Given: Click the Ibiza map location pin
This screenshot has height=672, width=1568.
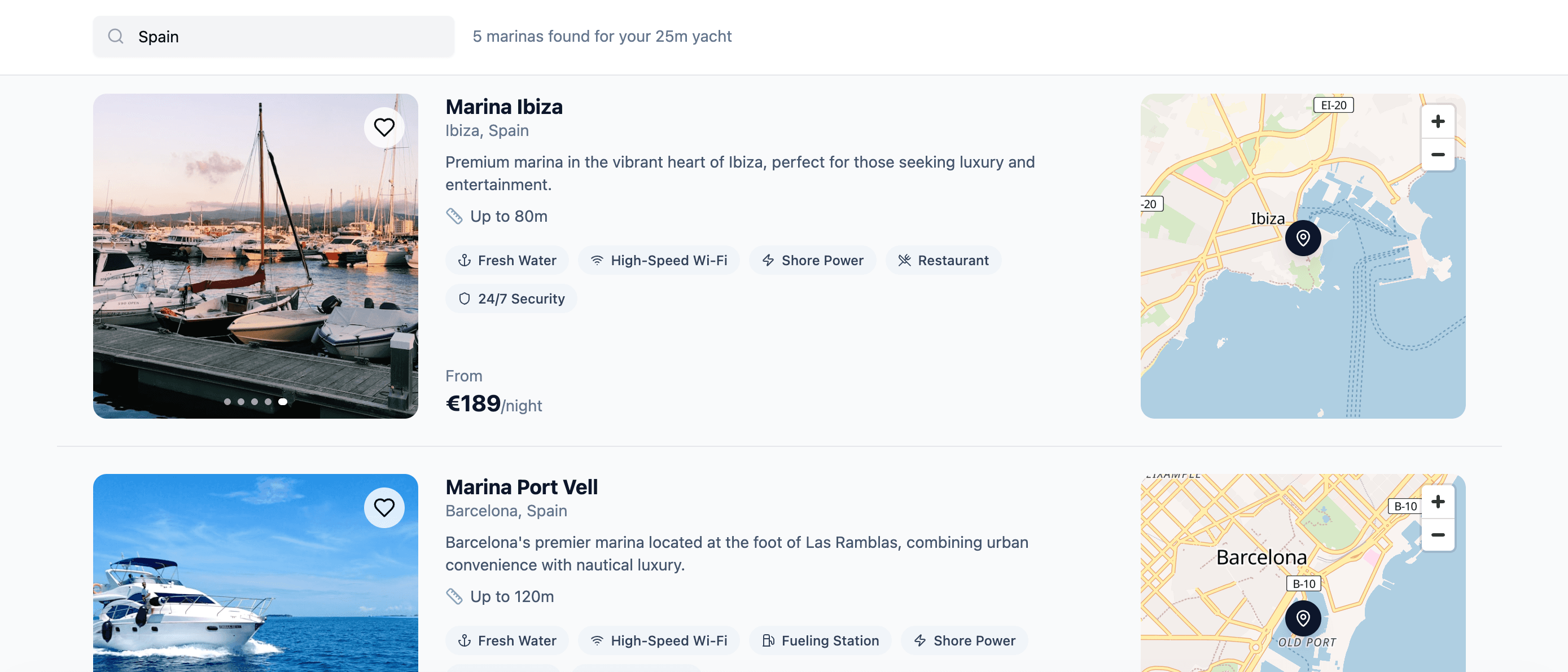Looking at the screenshot, I should click(1303, 238).
